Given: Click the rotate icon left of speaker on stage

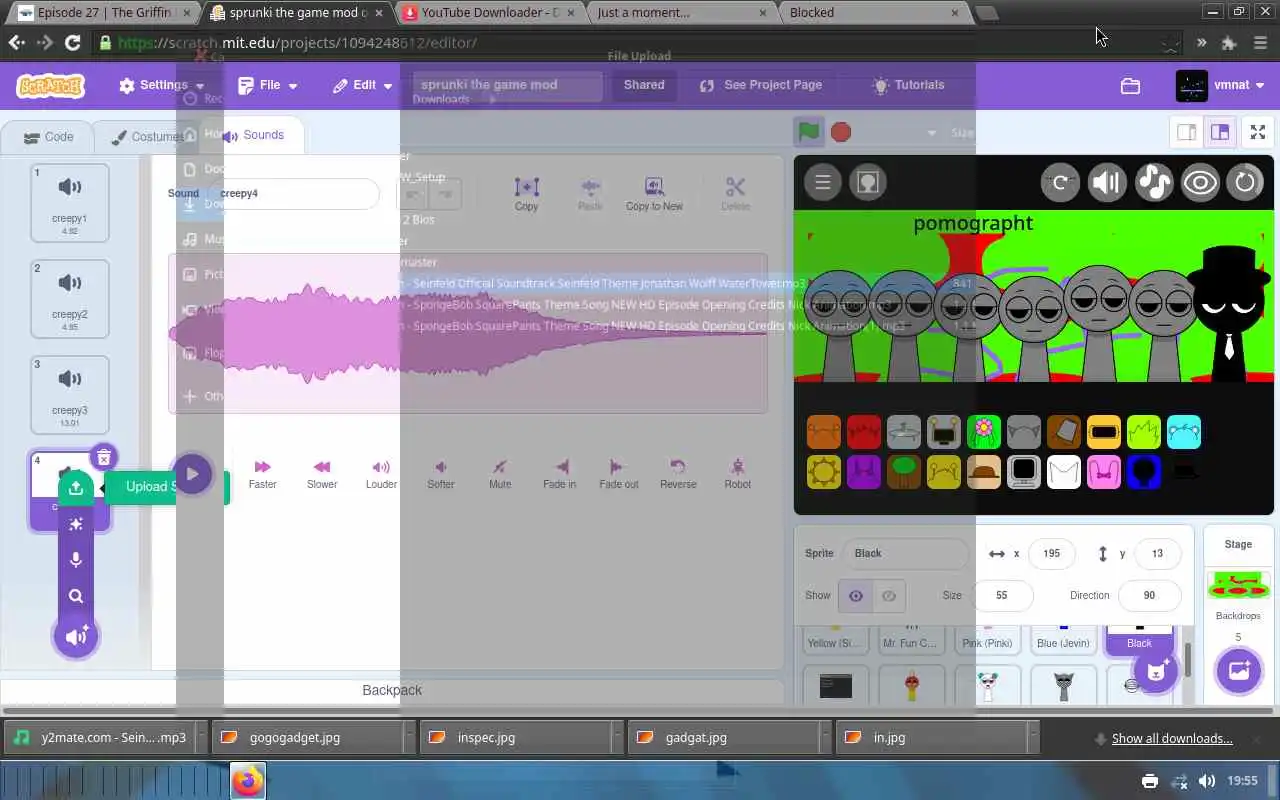Looking at the screenshot, I should (x=1060, y=182).
